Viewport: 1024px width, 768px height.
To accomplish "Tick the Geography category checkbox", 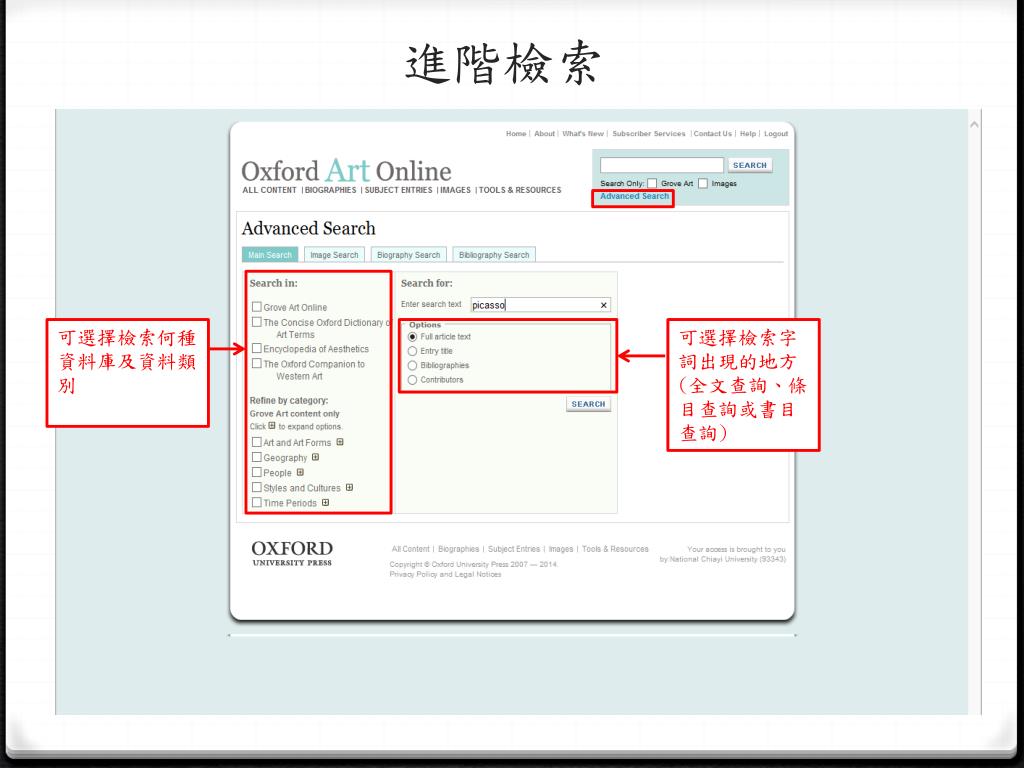I will [257, 457].
